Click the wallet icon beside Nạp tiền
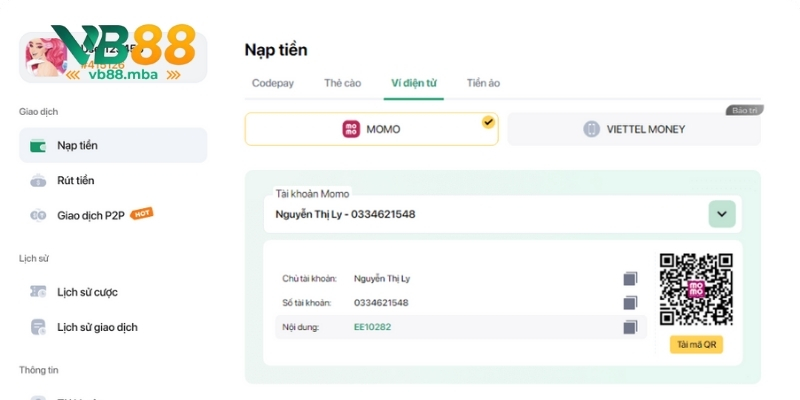This screenshot has height=400, width=800. coord(38,146)
